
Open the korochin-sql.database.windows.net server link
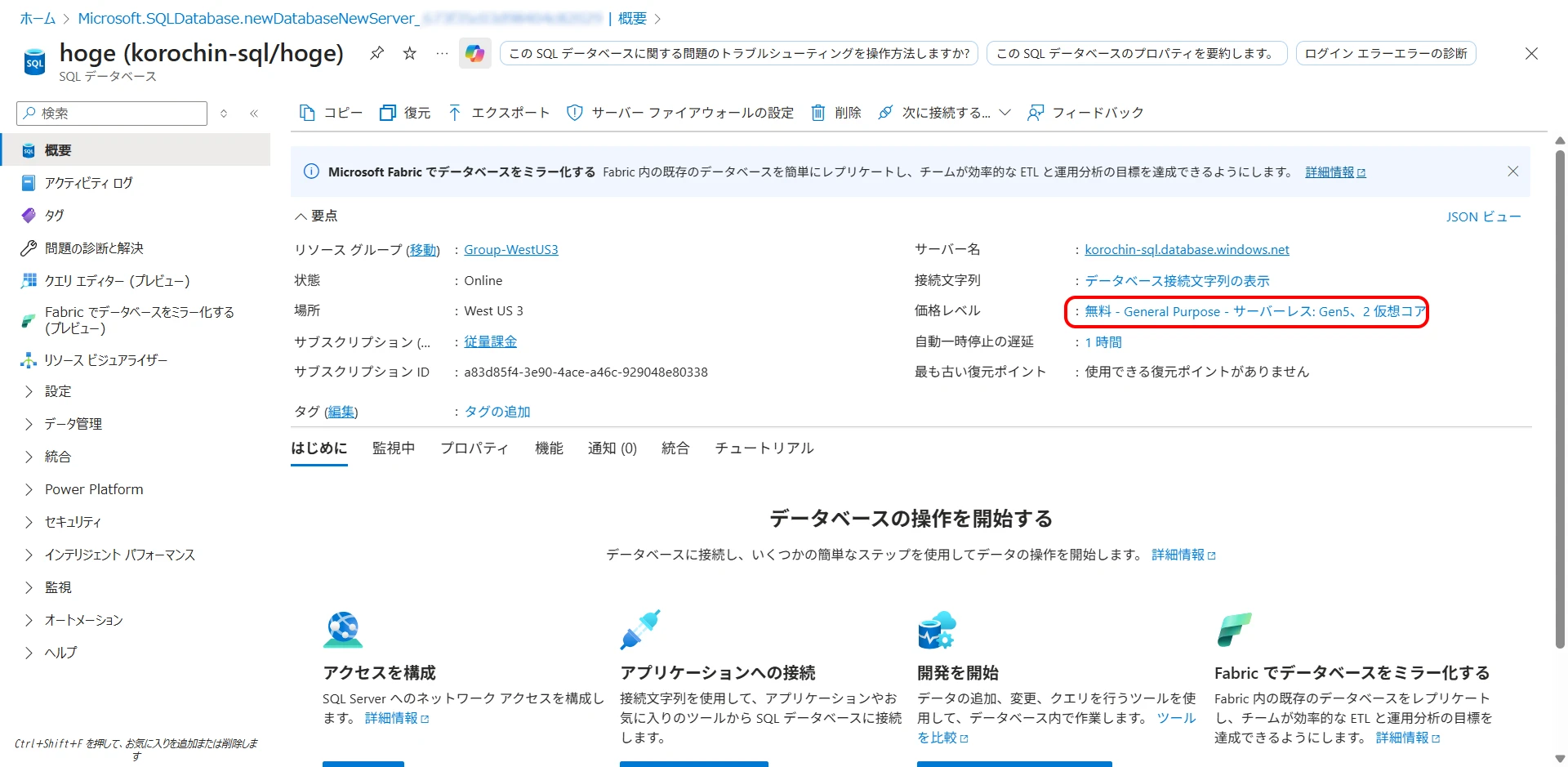coord(1187,250)
